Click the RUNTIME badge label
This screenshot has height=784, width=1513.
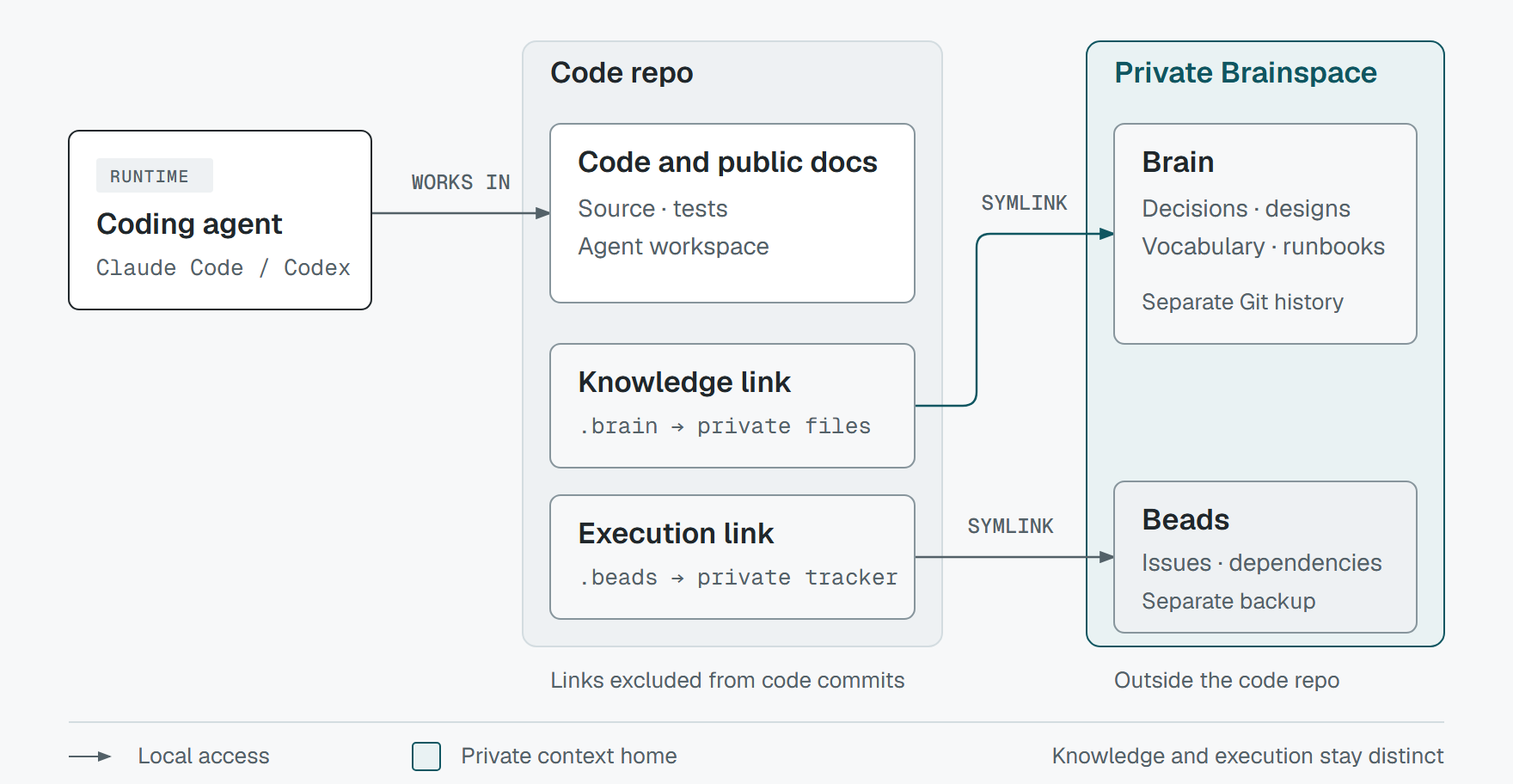coord(154,176)
